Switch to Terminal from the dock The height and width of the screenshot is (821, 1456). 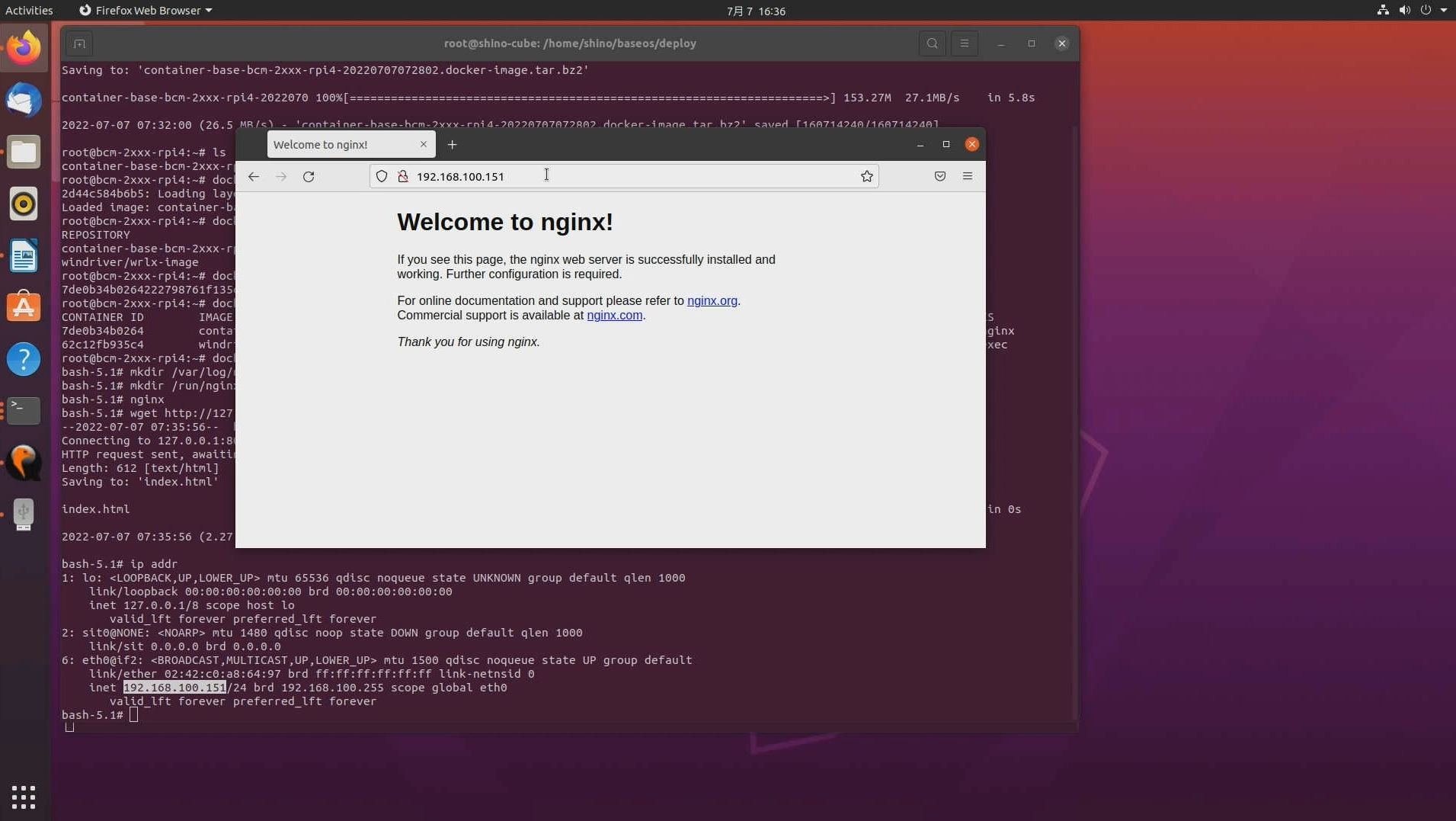click(x=24, y=411)
